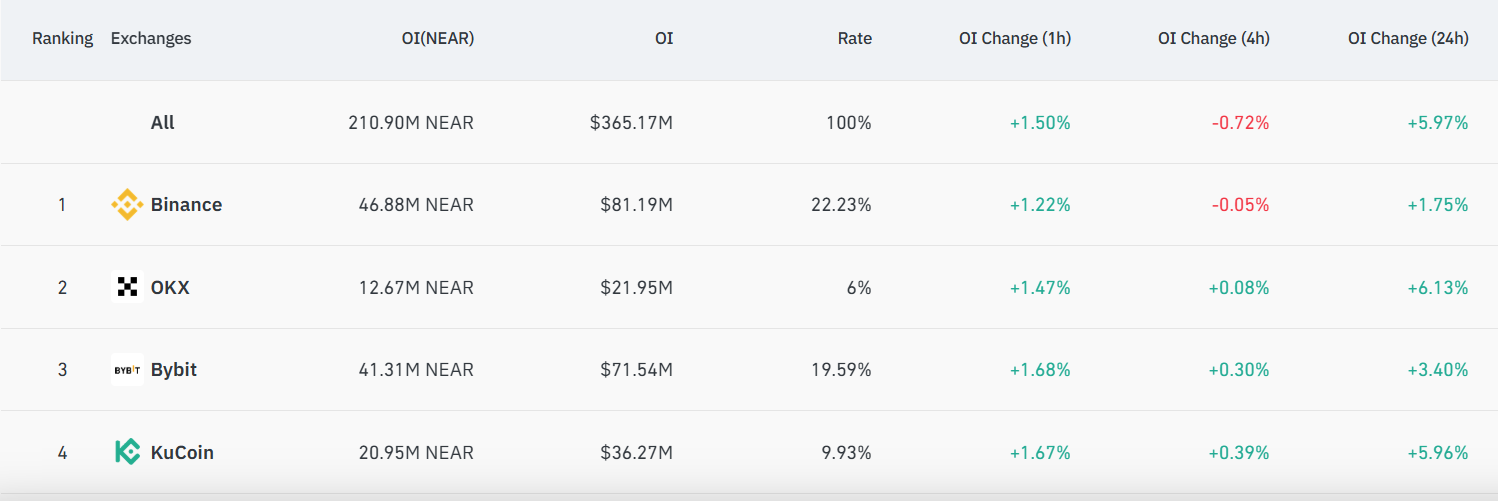Viewport: 1498px width, 501px height.
Task: Click KuCoin's 20.95M NEAR value
Action: (416, 452)
